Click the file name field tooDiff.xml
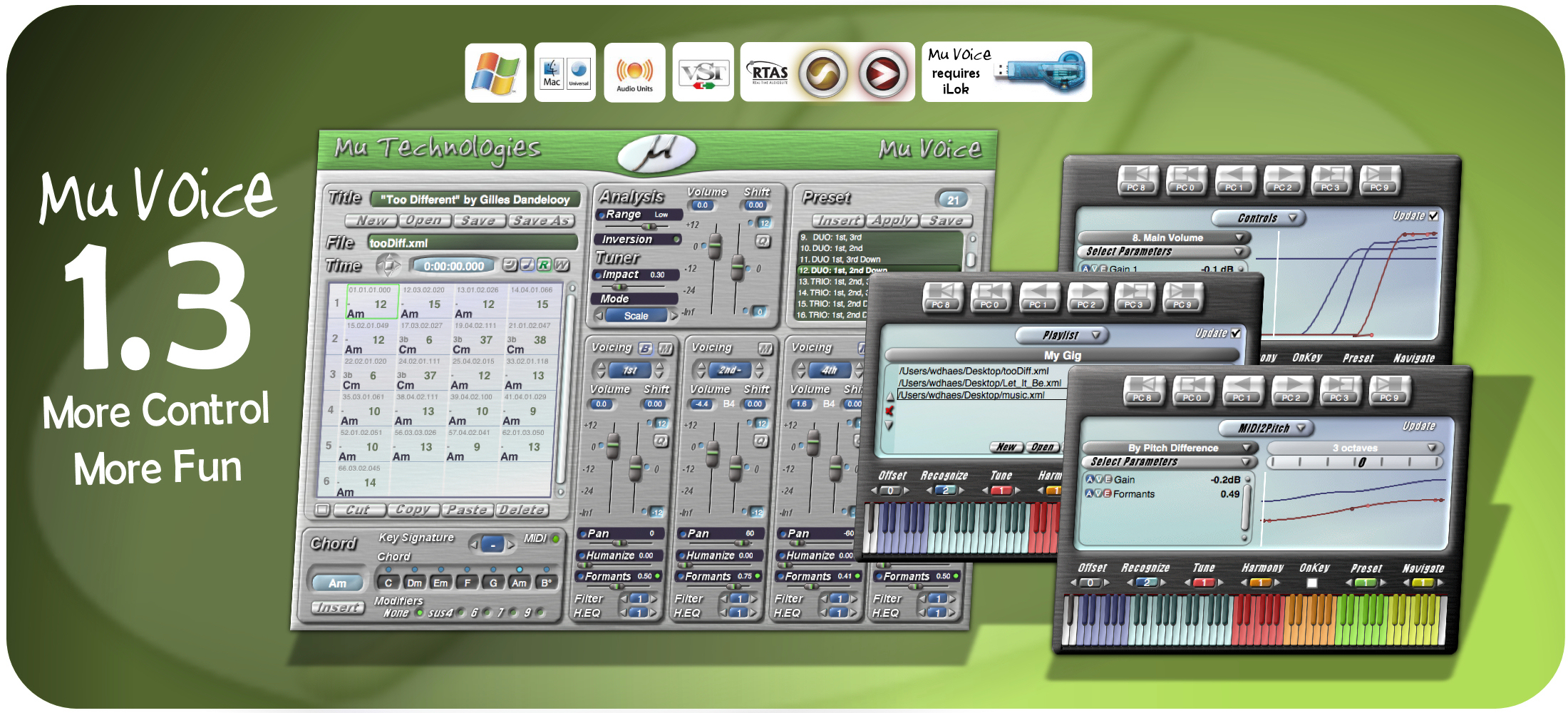Screen dimensions: 1568x713 pos(473,242)
